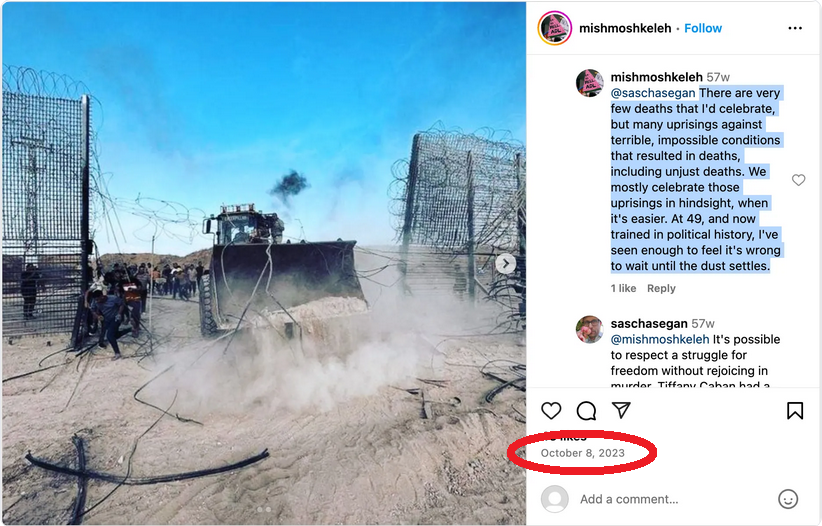Screen dimensions: 822x526
Task: Open mishmoshkeleh profile from the header avatar
Action: (x=555, y=28)
